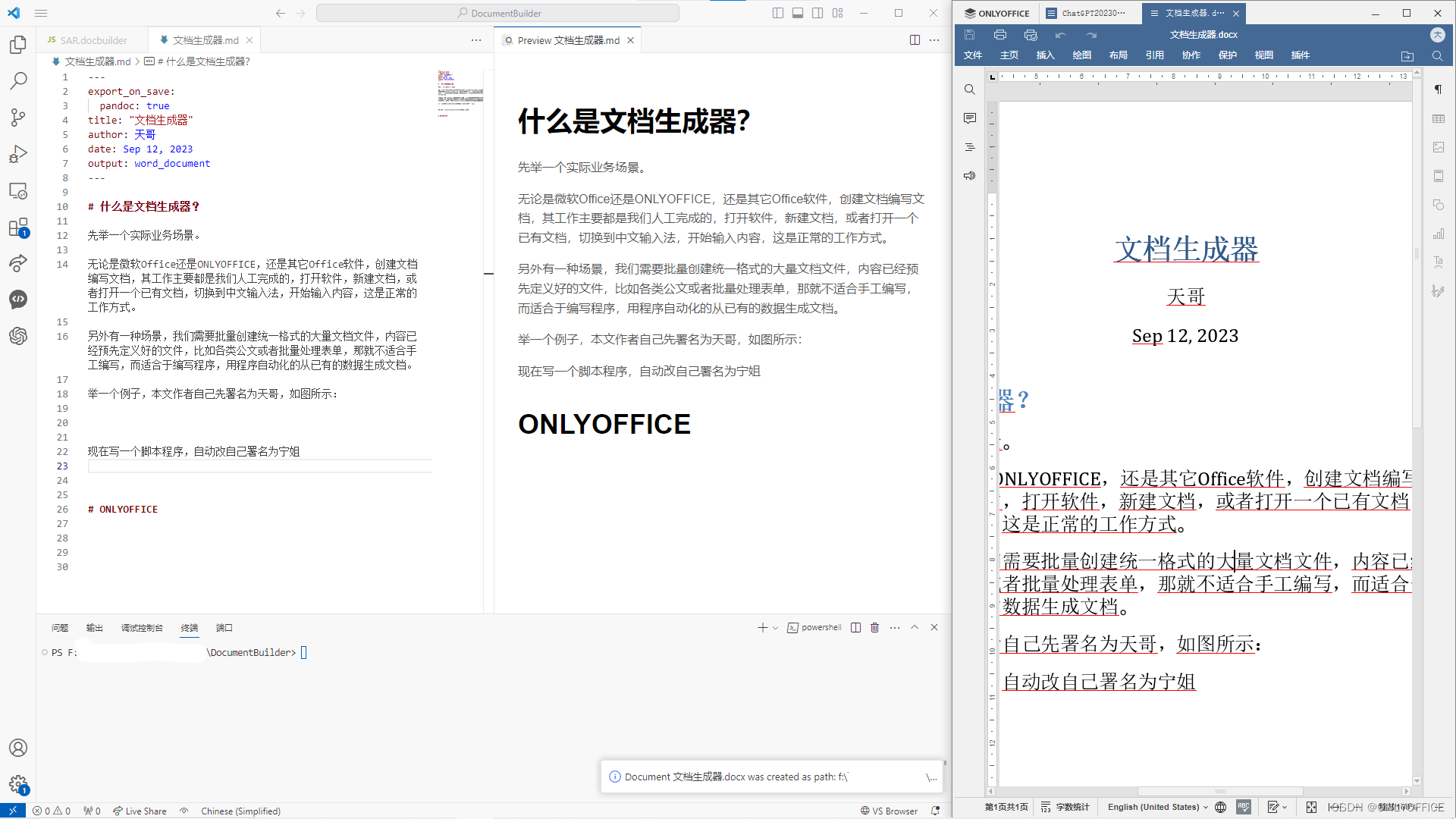Viewport: 1456px width, 819px height.
Task: Expand the new terminal launch profile dropdown
Action: coord(775,628)
